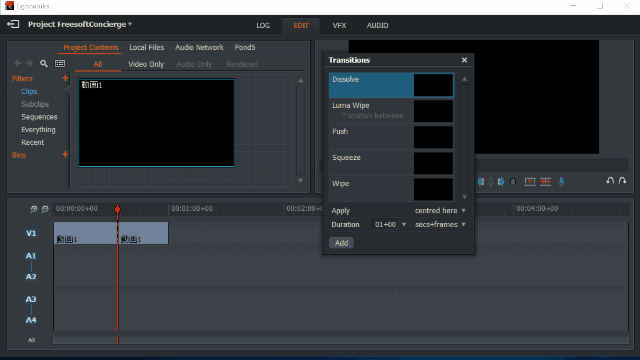The width and height of the screenshot is (640, 360).
Task: Select the Dissolve transition
Action: 391,85
